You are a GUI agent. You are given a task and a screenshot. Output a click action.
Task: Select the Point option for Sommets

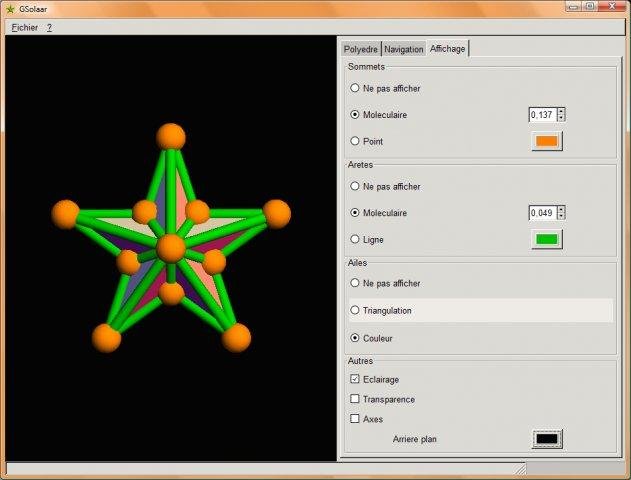(355, 142)
